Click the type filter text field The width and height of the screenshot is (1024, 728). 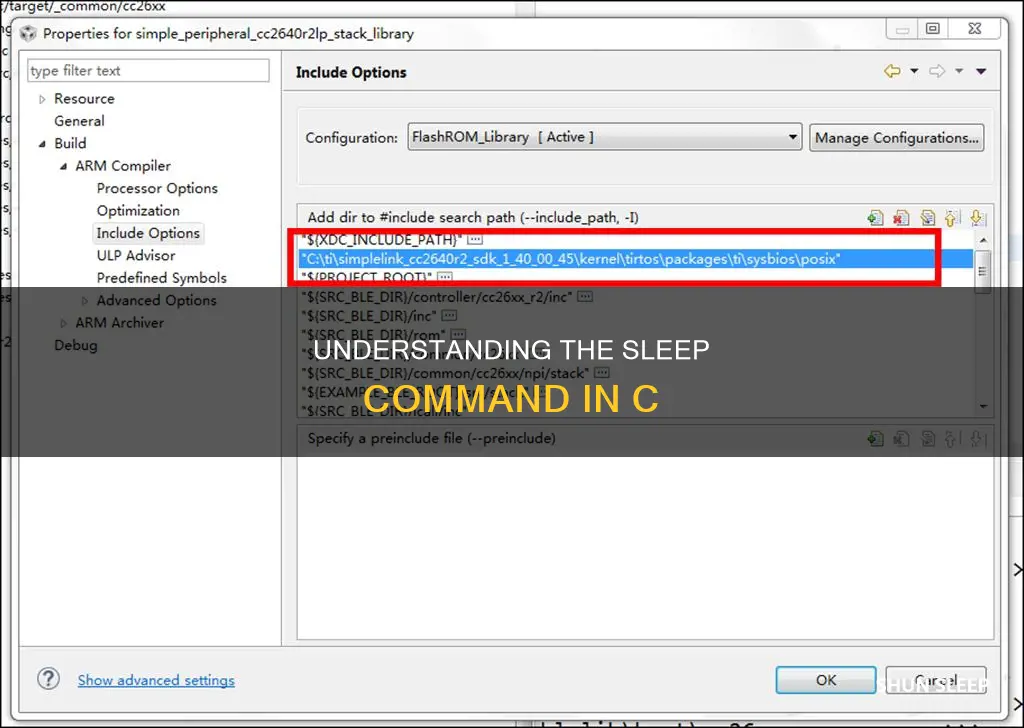(x=148, y=71)
